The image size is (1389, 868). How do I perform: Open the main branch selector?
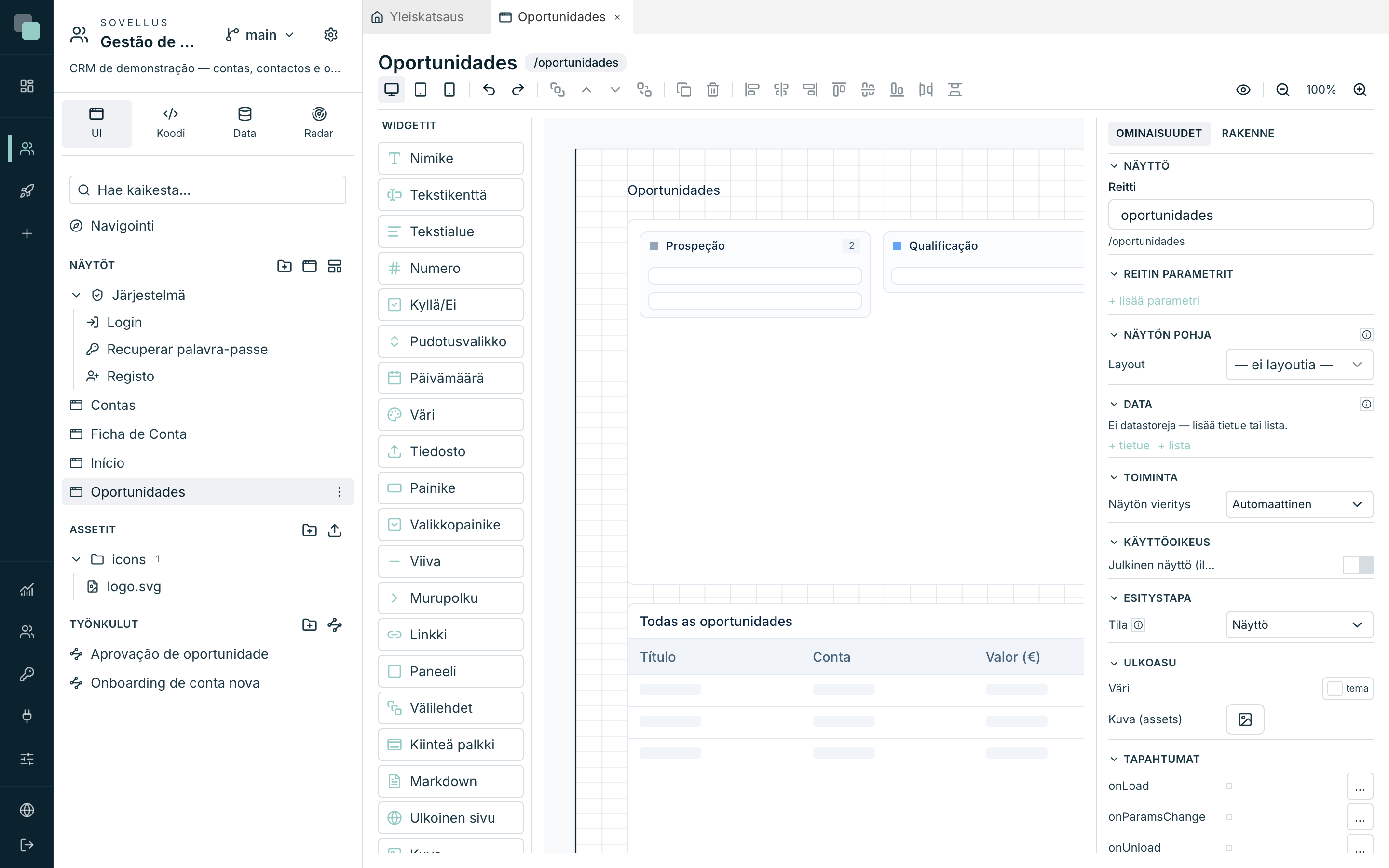pyautogui.click(x=260, y=35)
